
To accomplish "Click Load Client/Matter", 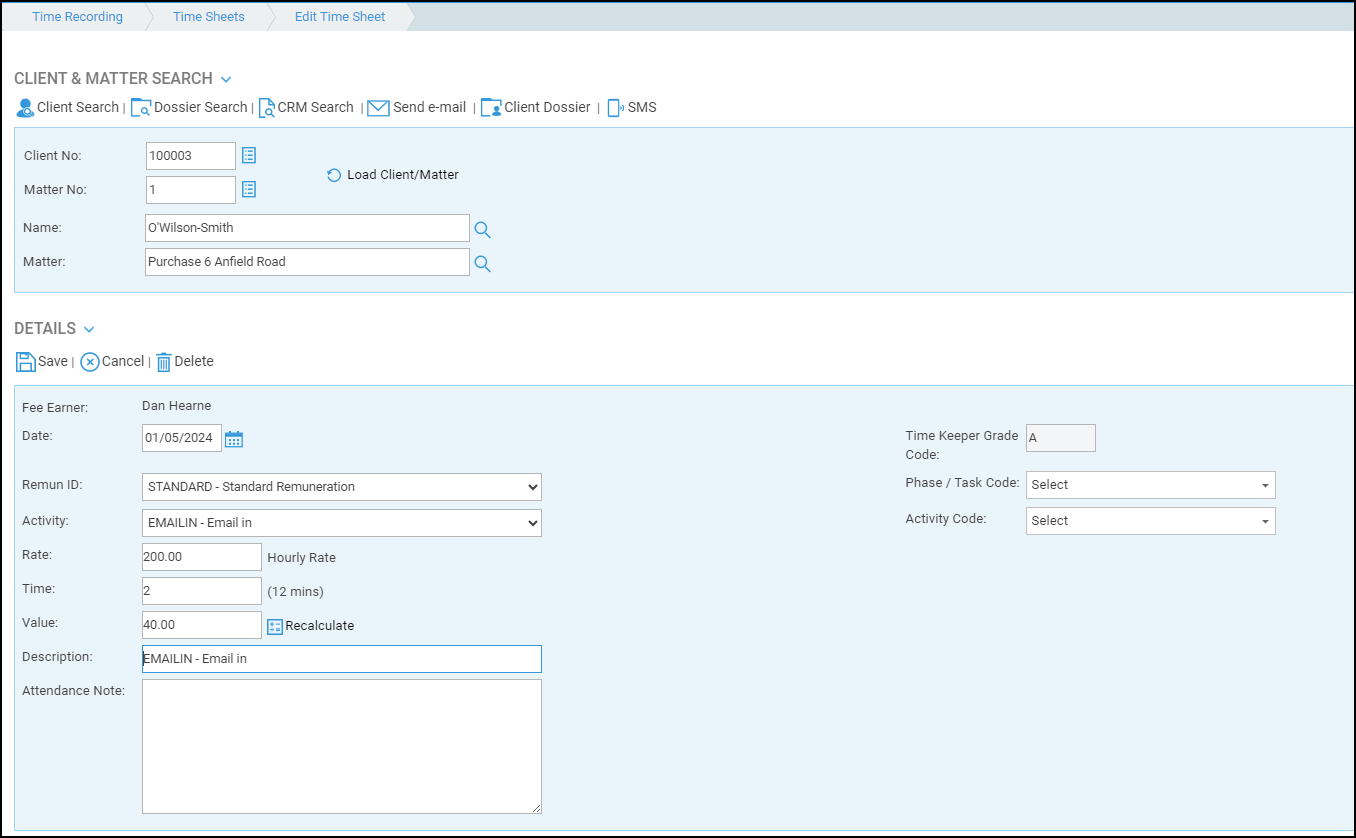I will 393,175.
